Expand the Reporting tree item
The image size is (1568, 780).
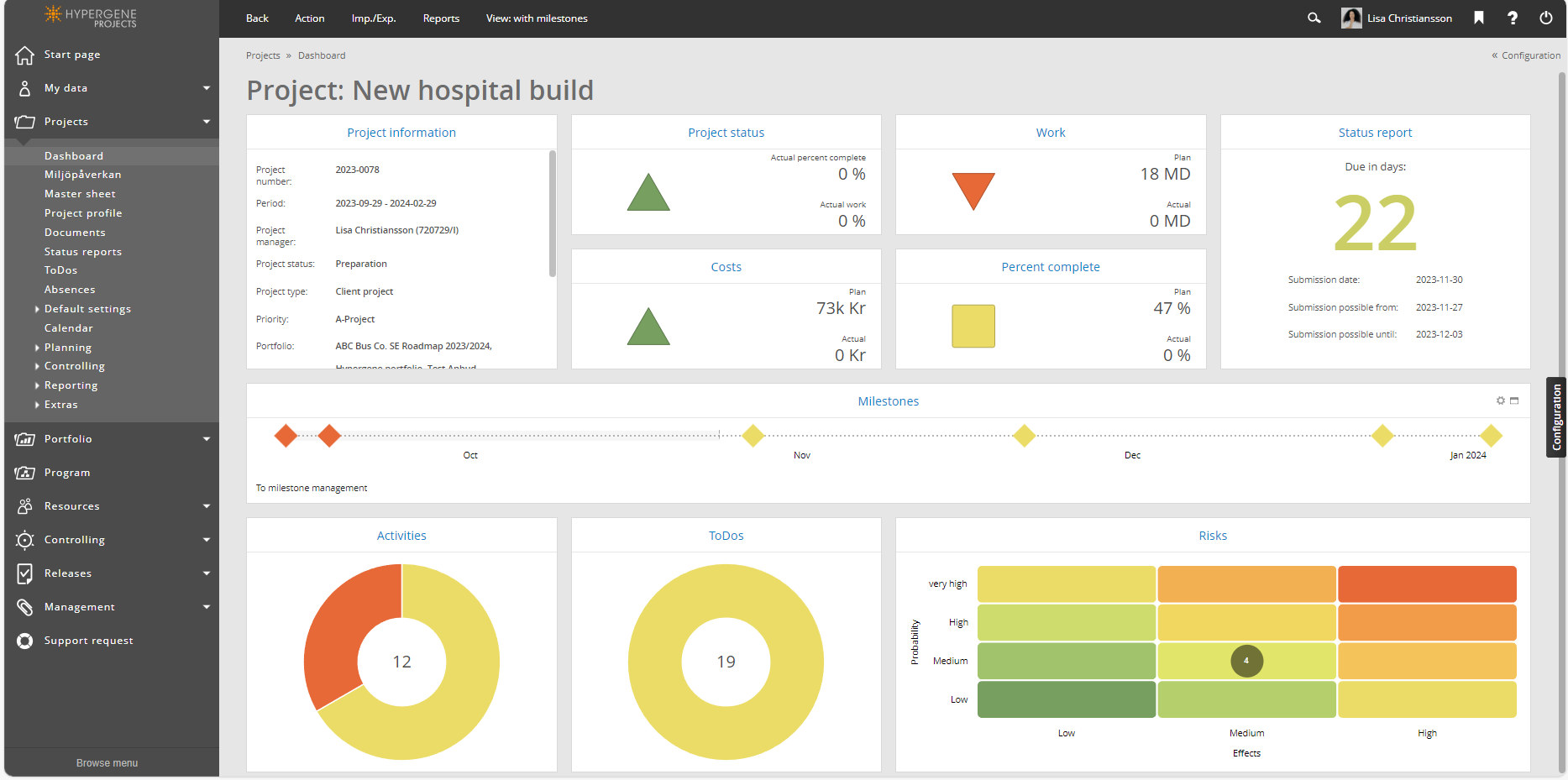(37, 385)
